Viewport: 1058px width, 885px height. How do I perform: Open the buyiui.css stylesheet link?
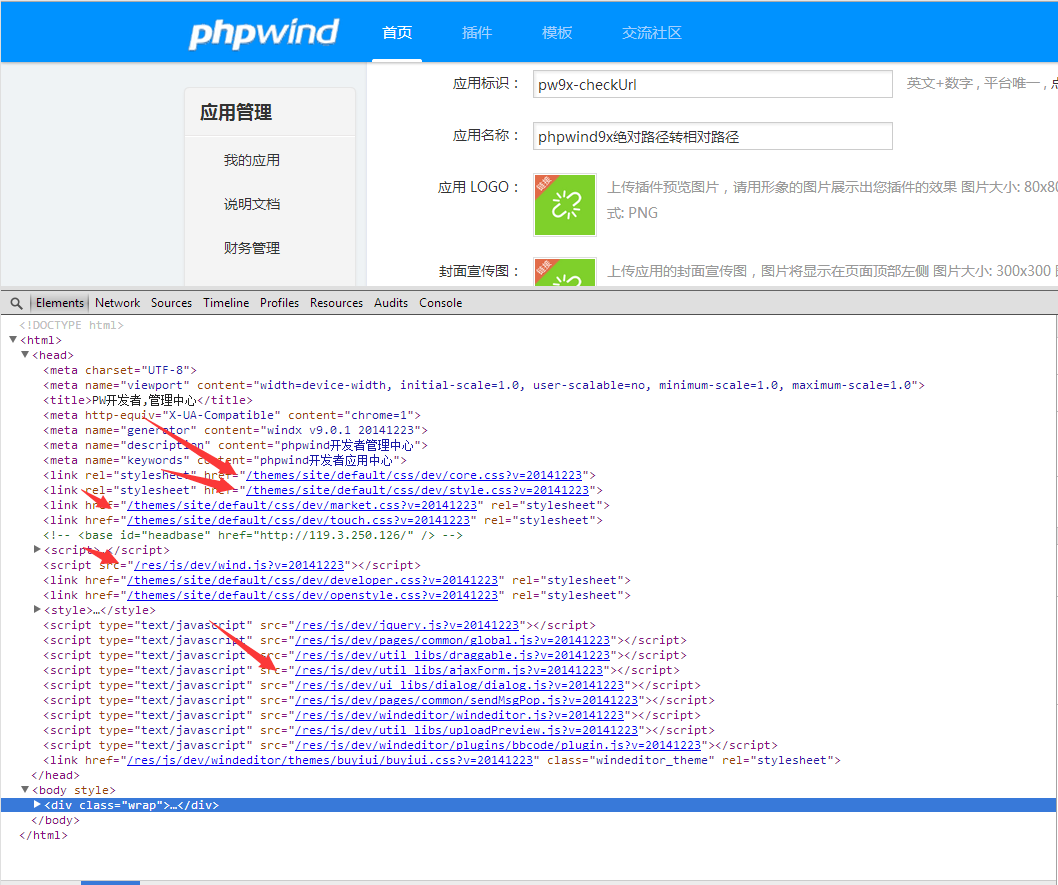pyautogui.click(x=330, y=760)
